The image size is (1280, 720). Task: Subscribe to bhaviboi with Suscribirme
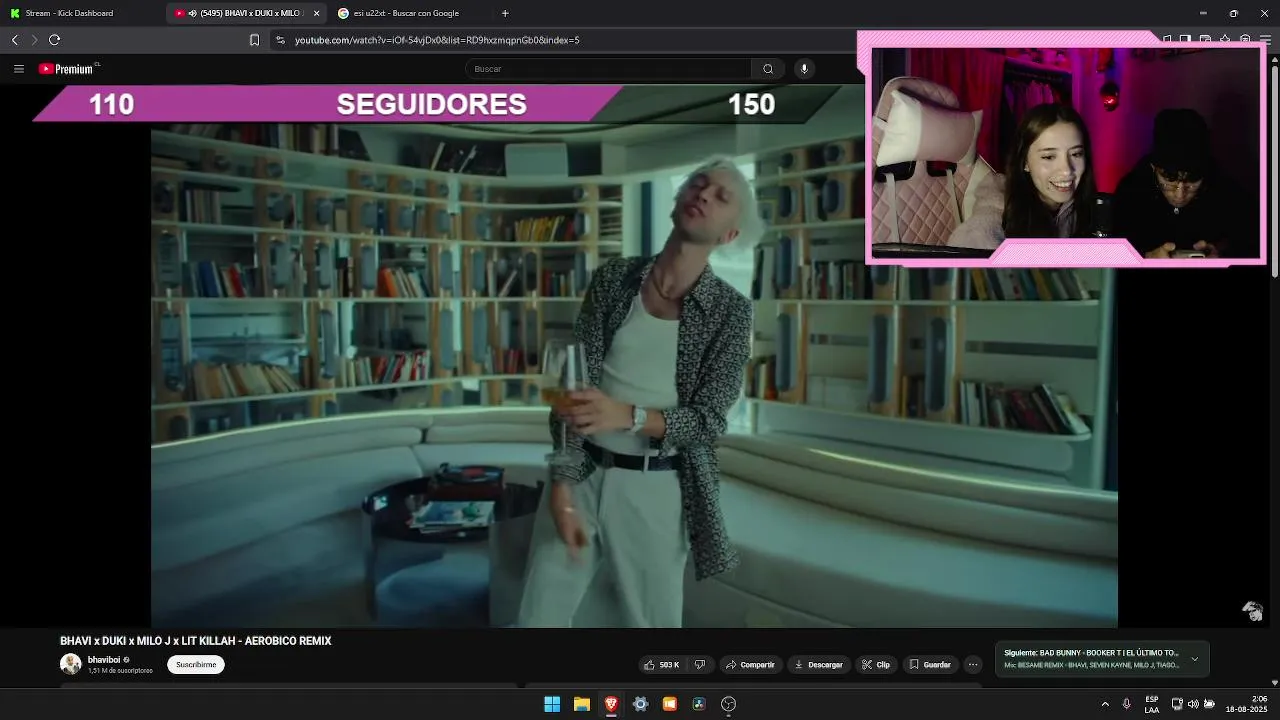196,665
